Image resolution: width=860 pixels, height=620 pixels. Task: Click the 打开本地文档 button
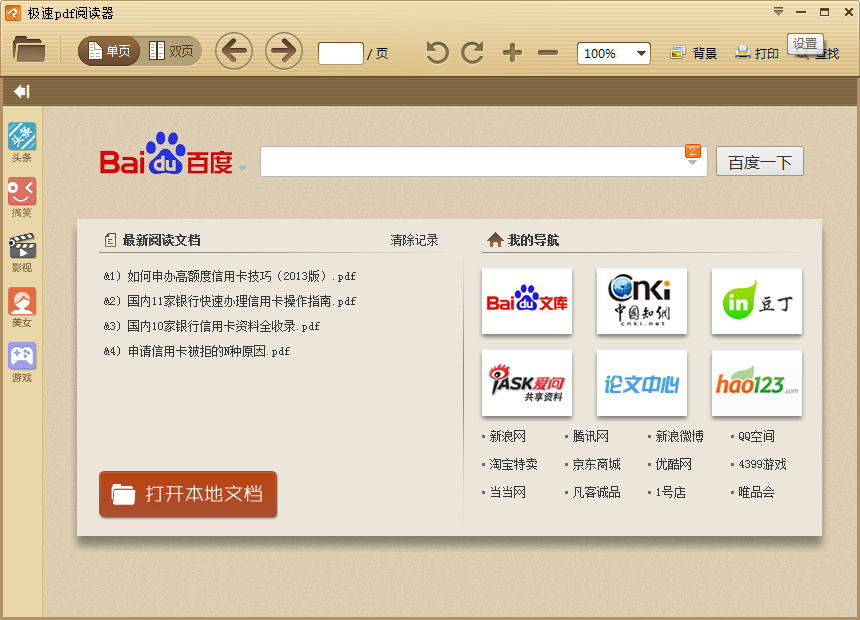[188, 494]
